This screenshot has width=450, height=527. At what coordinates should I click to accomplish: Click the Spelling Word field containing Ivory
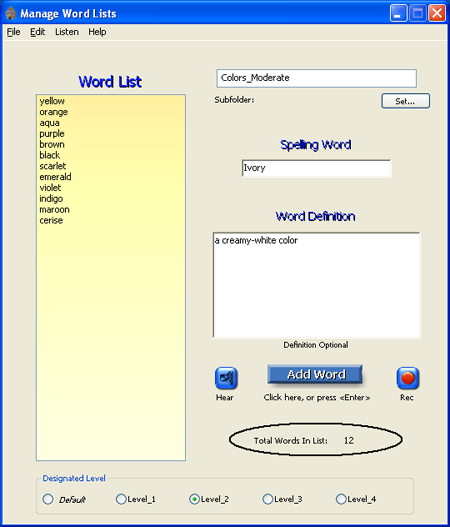point(316,168)
